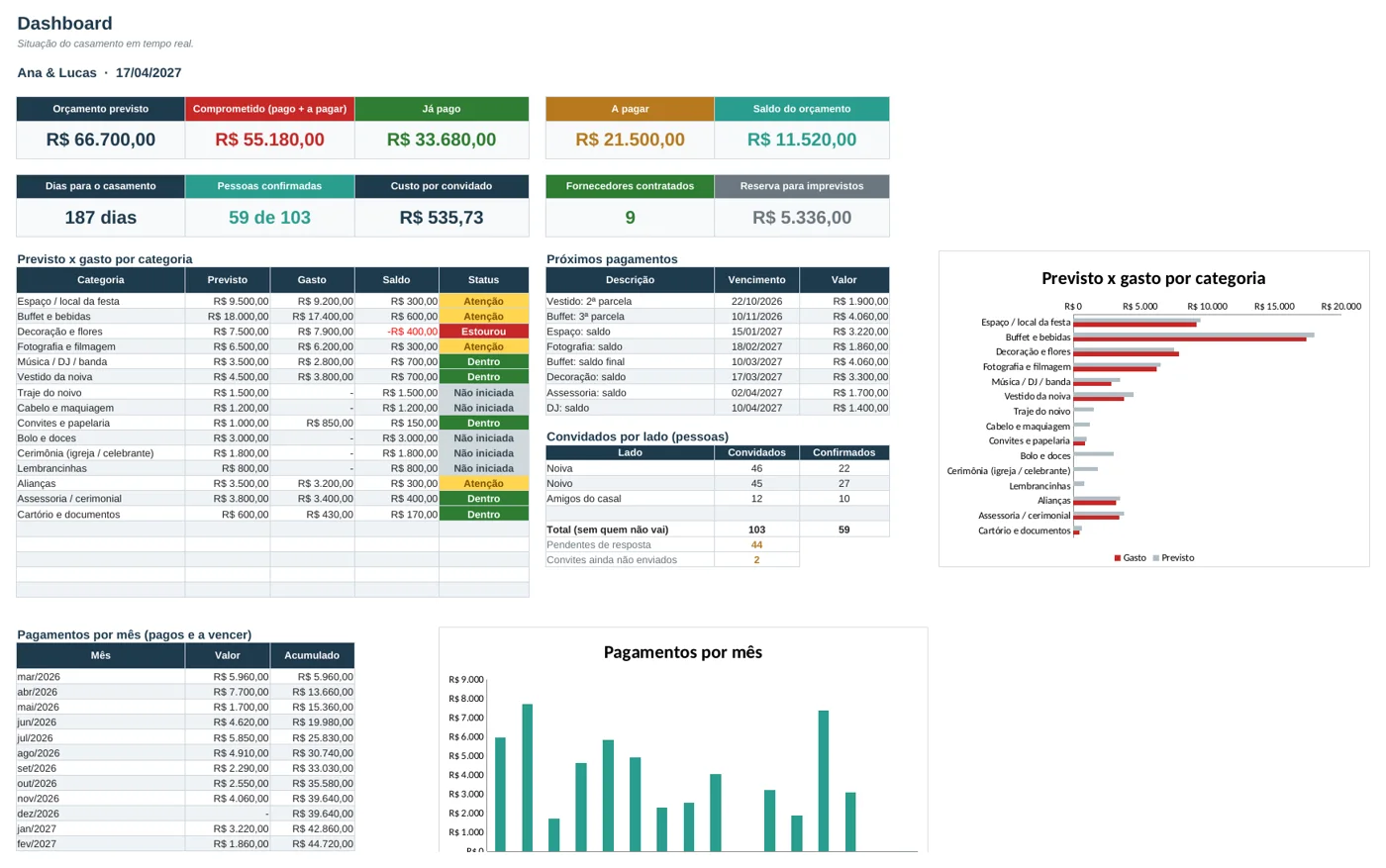Image resolution: width=1386 pixels, height=868 pixels.
Task: Click the Status column header
Action: pyautogui.click(x=484, y=280)
